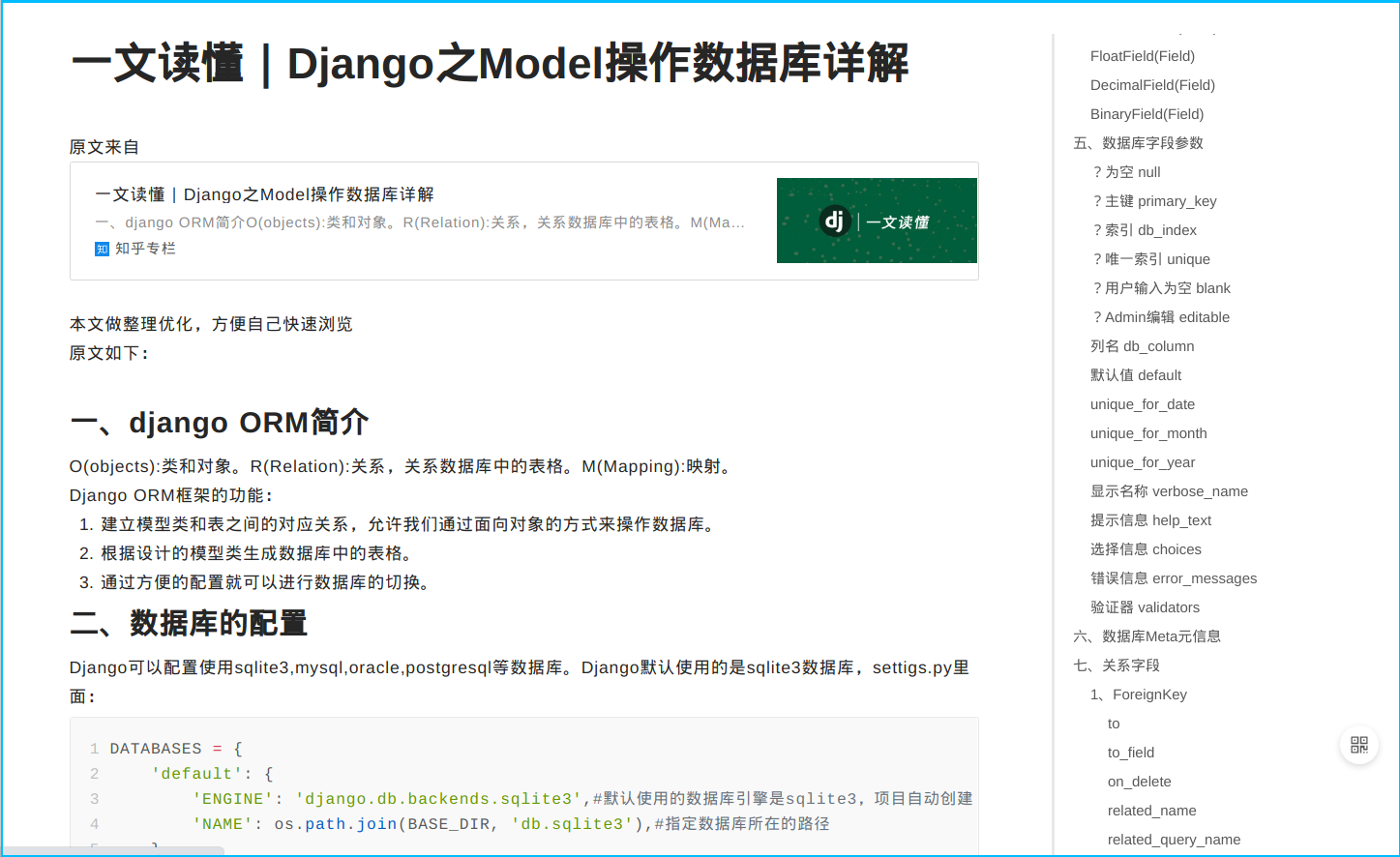Go to 错误信息 error_messages outline entry
1400x857 pixels.
tap(1174, 578)
